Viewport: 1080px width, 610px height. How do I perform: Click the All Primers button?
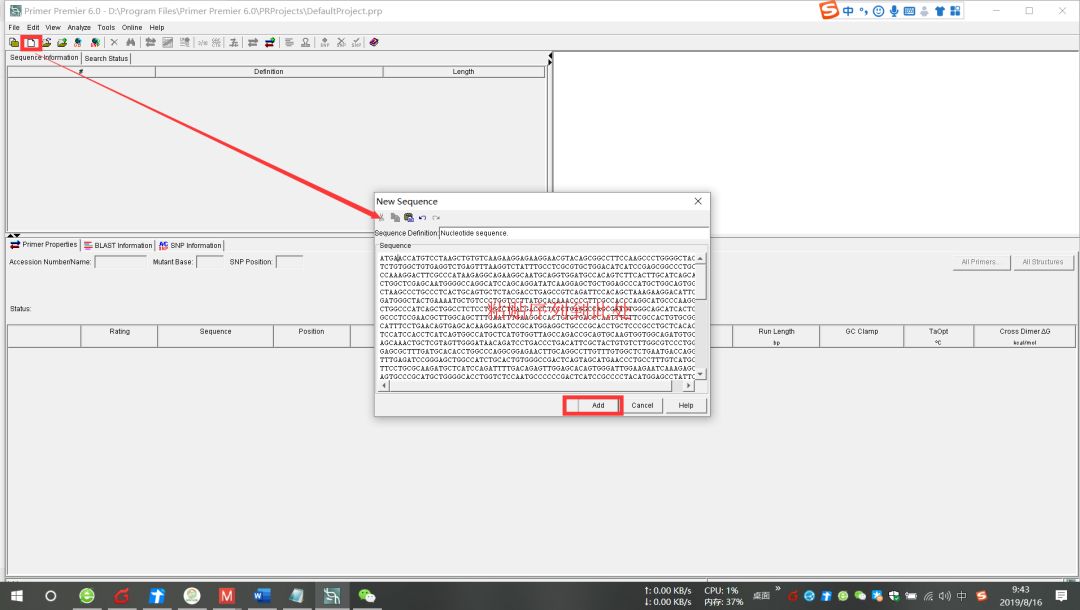(981, 262)
